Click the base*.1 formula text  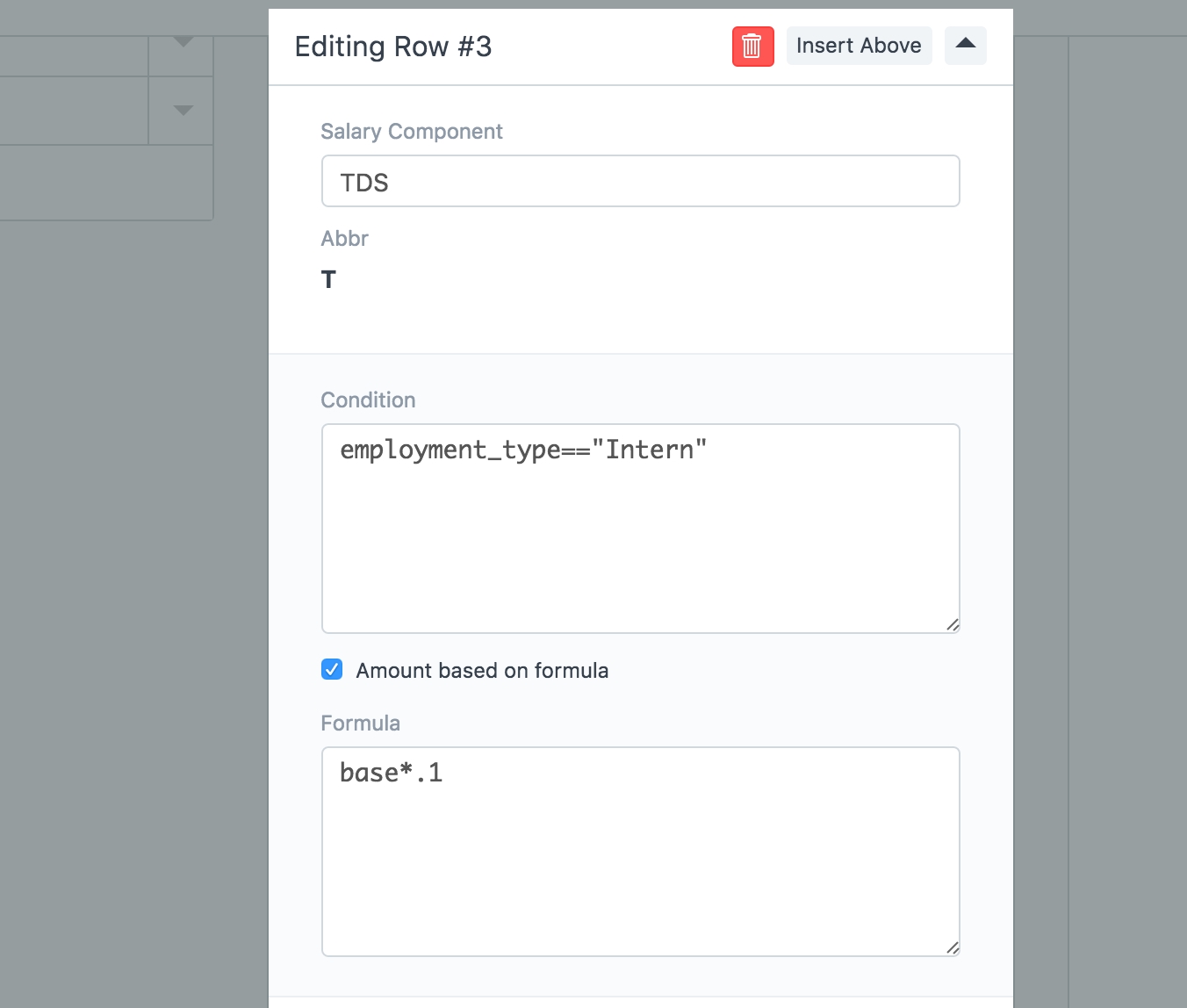click(391, 774)
